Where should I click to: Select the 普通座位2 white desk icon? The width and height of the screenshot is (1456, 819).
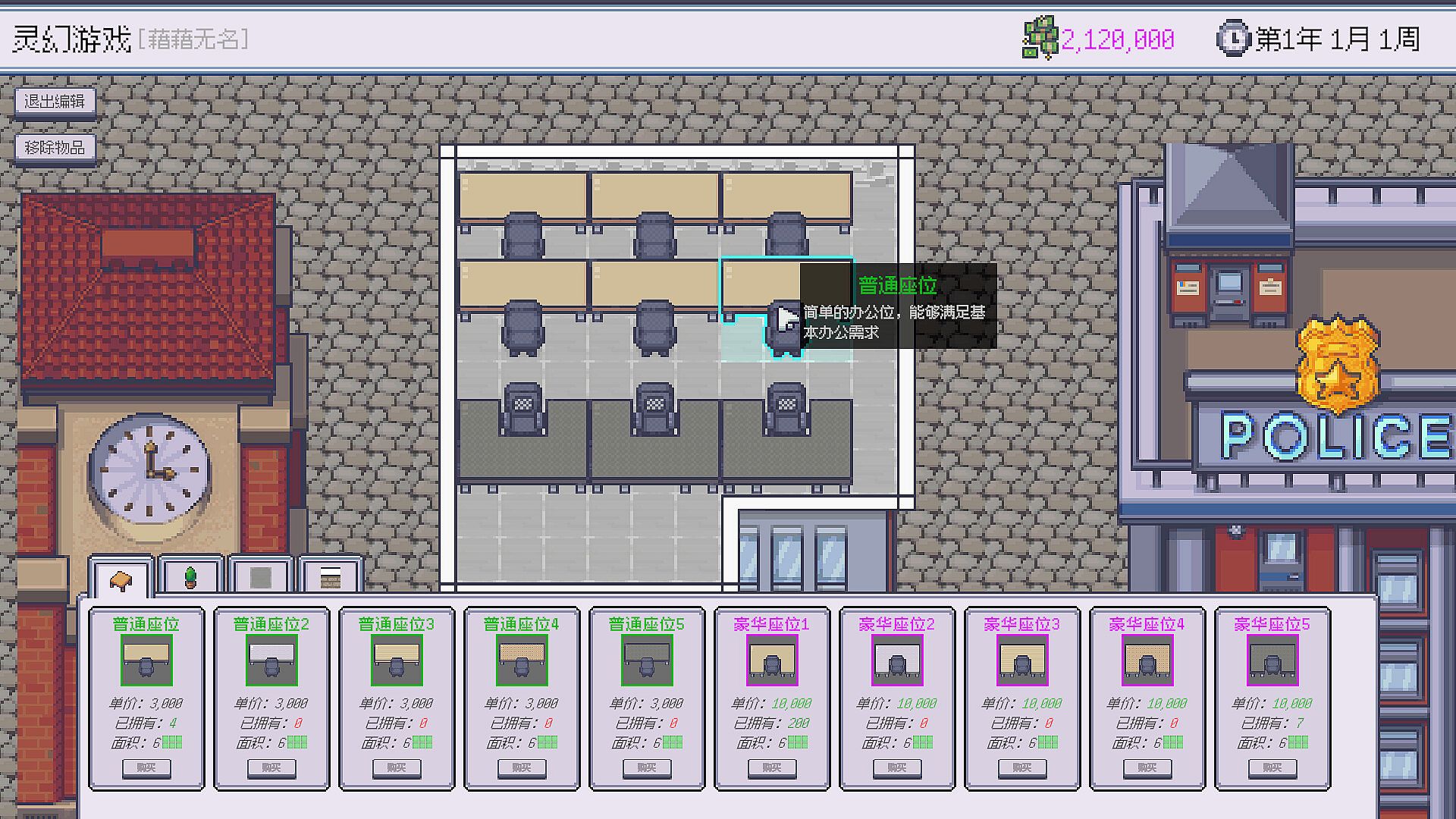tap(271, 661)
